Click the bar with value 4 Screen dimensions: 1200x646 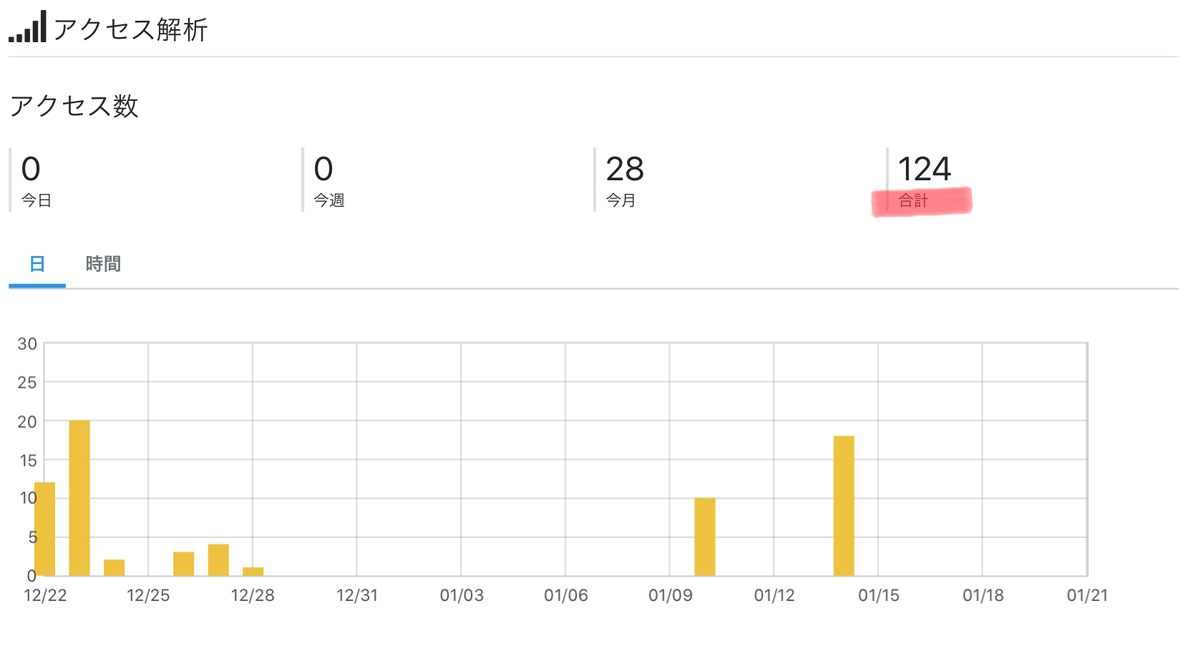(x=218, y=560)
